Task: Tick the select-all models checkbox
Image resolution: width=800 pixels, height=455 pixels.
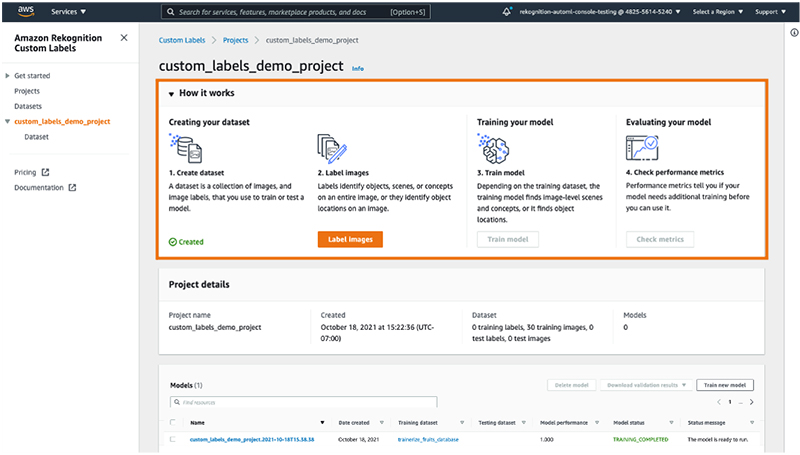Action: click(x=172, y=422)
